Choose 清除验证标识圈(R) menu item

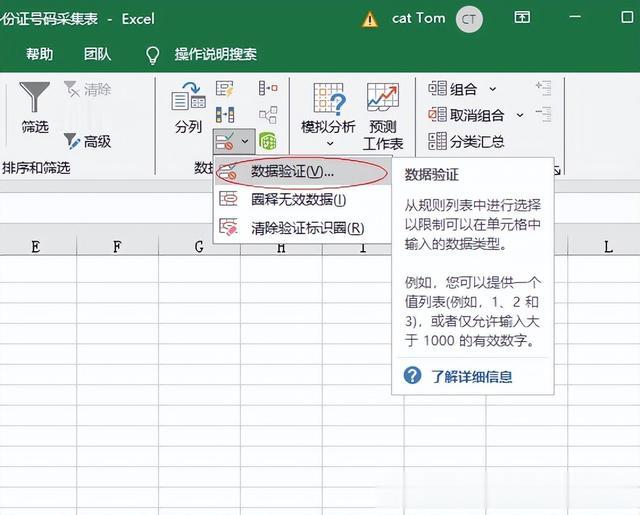(302, 228)
